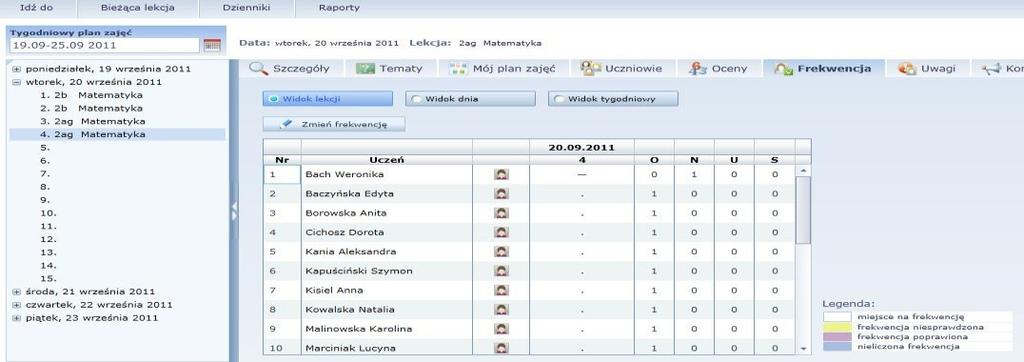Select lesson 1. 2b Matematyka
Image resolution: width=1024 pixels, height=362 pixels.
click(x=91, y=95)
